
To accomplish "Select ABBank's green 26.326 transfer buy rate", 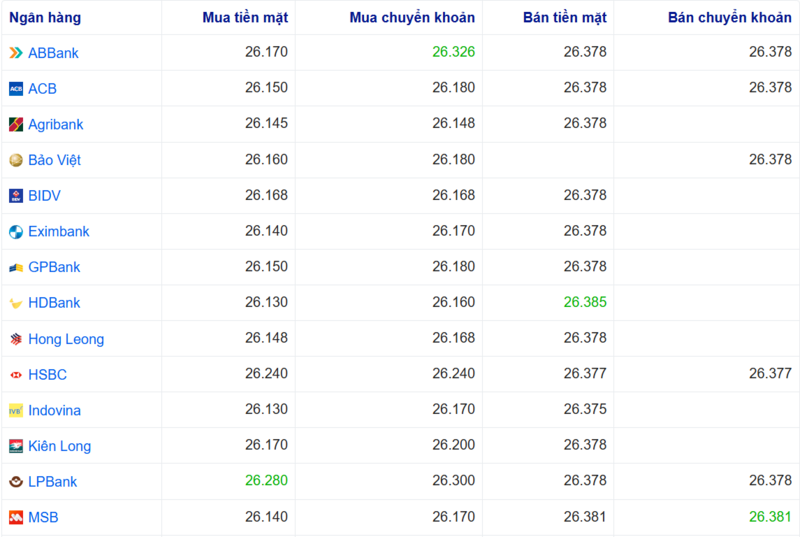I will (454, 52).
